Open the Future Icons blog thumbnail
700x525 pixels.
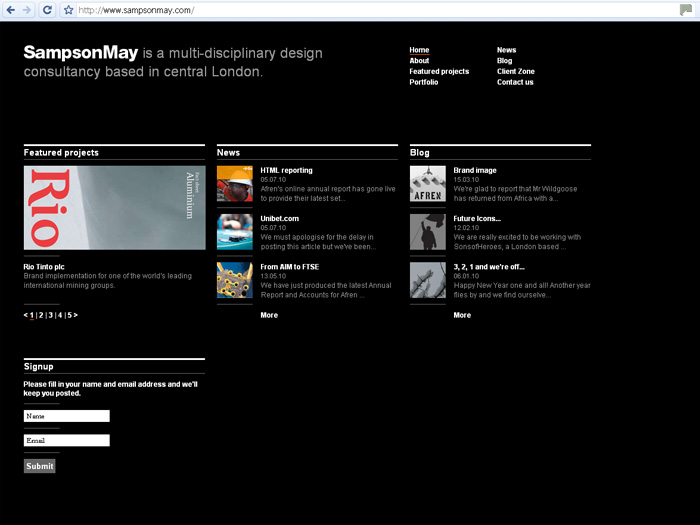[x=427, y=232]
